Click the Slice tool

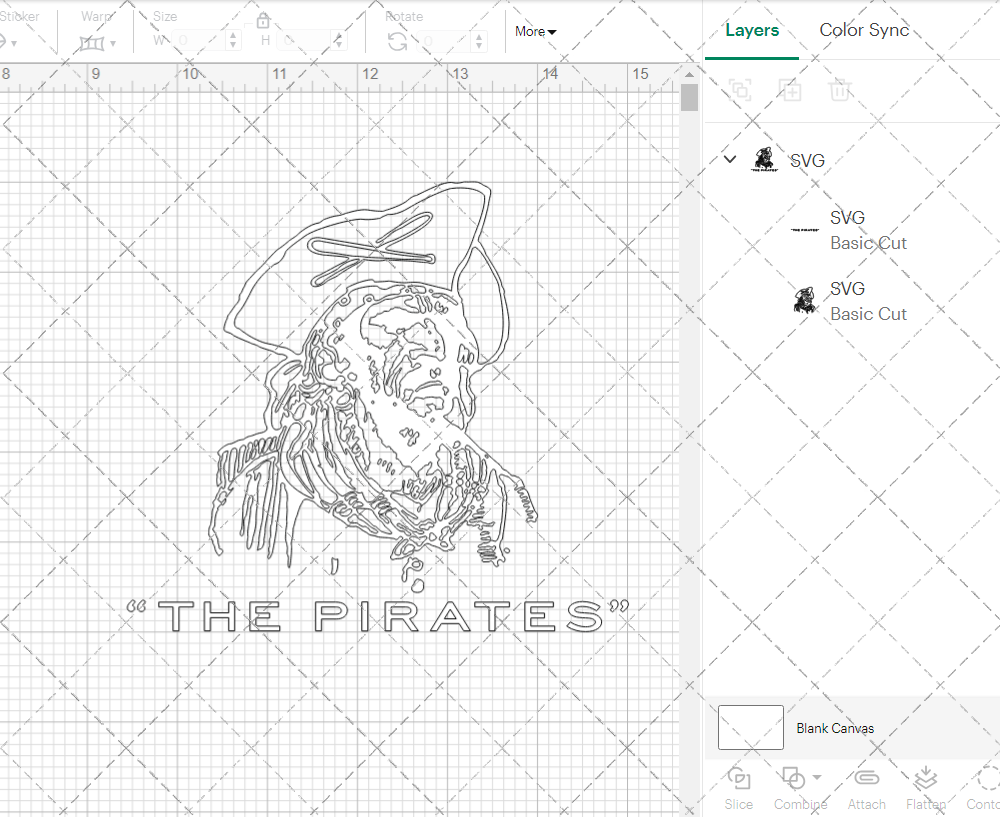(739, 788)
